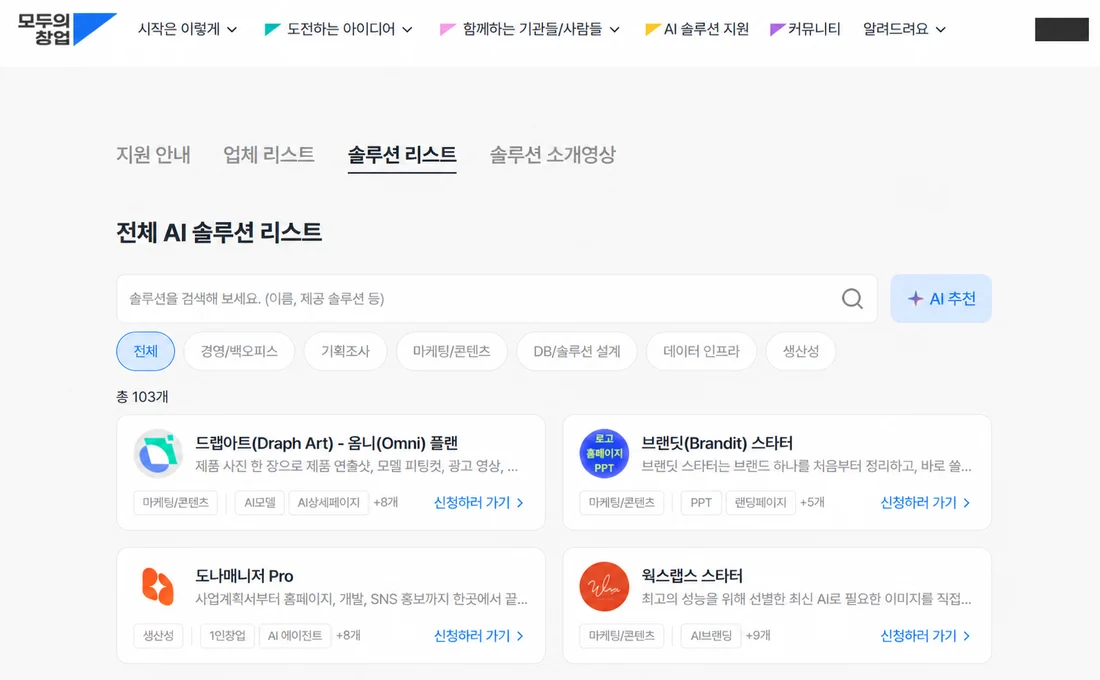Click the 모두의 창업 logo
This screenshot has height=680, width=1100.
click(67, 29)
